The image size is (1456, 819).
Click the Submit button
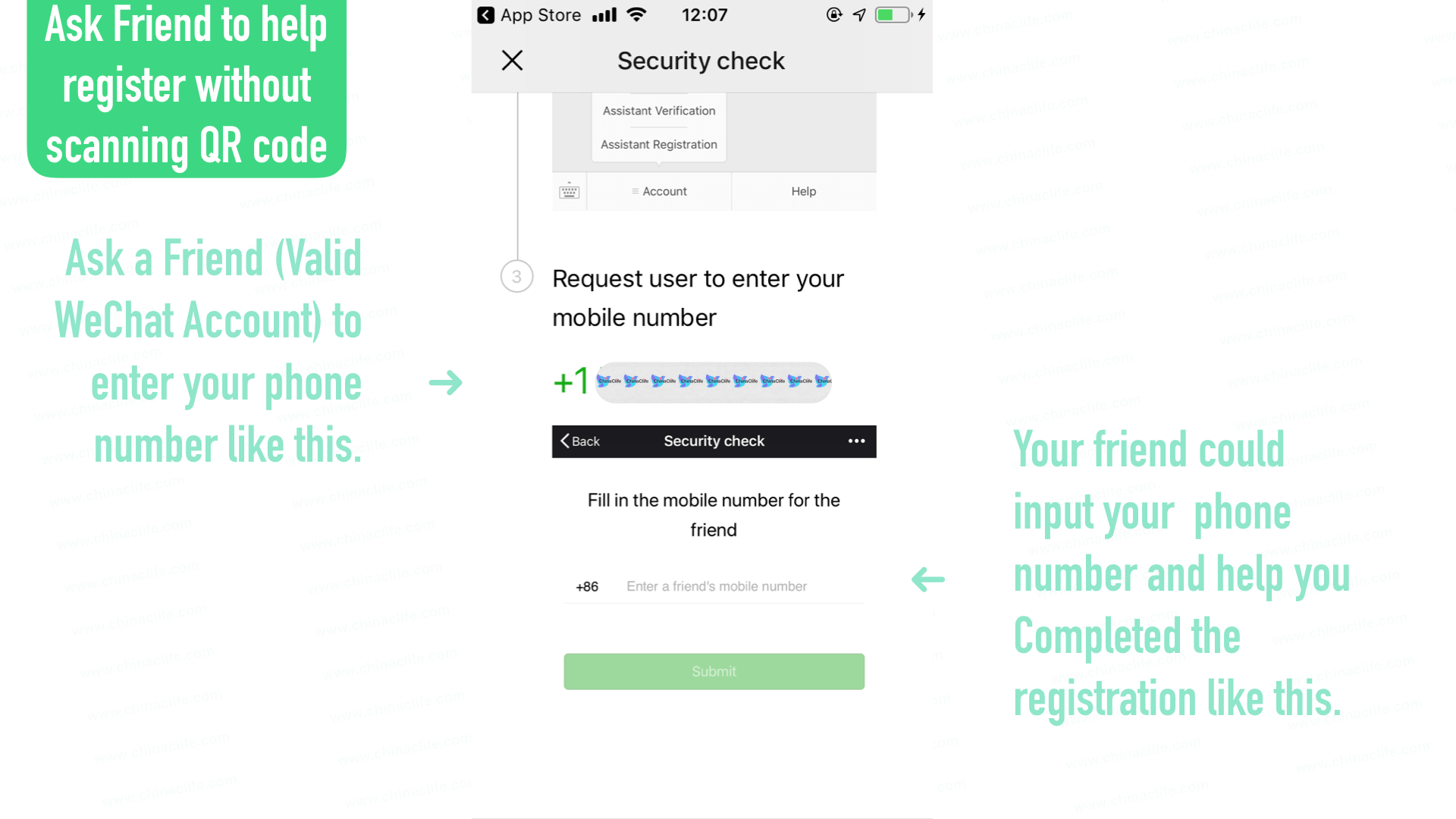point(713,671)
